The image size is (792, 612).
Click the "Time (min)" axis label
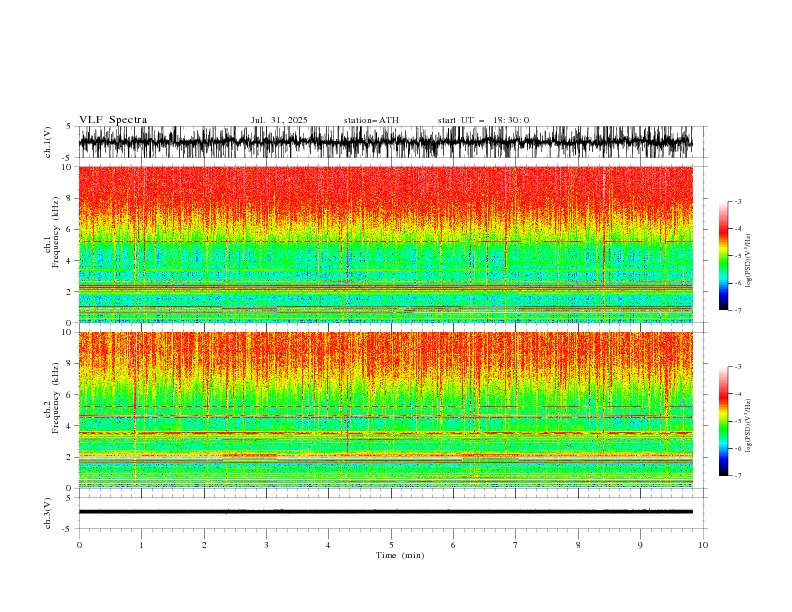400,555
